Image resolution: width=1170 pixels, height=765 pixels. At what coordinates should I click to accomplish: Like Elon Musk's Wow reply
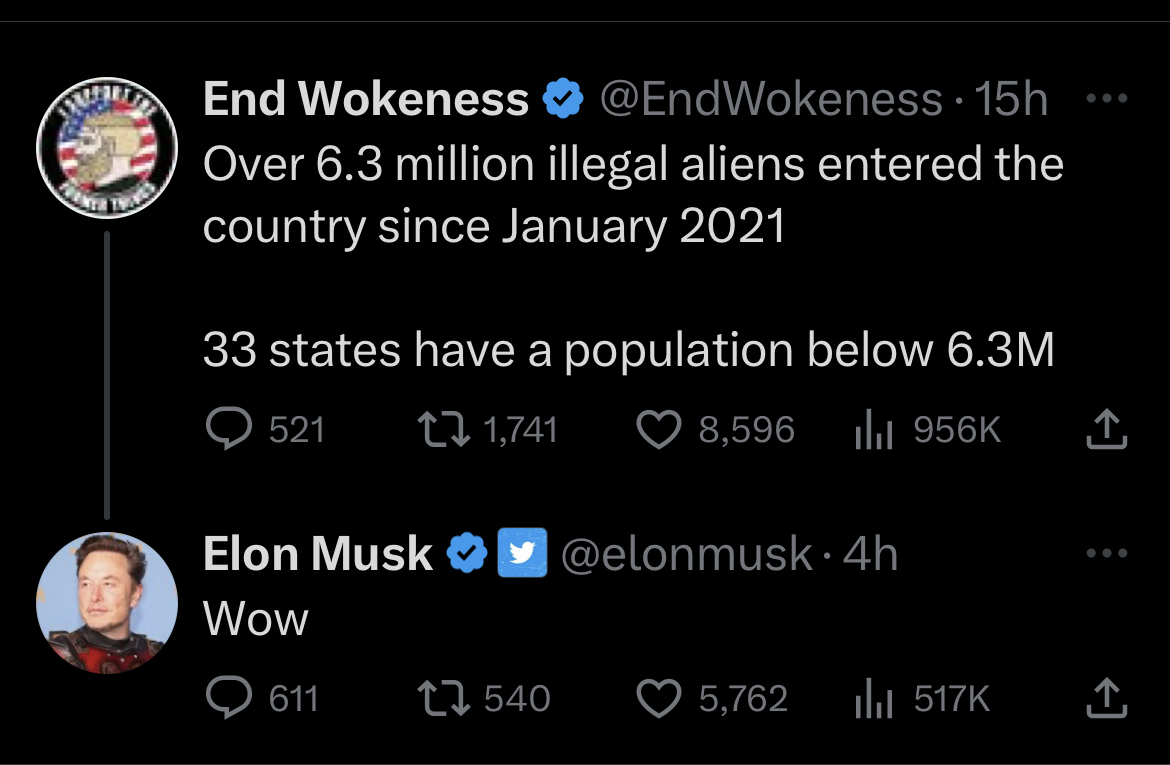[x=658, y=698]
